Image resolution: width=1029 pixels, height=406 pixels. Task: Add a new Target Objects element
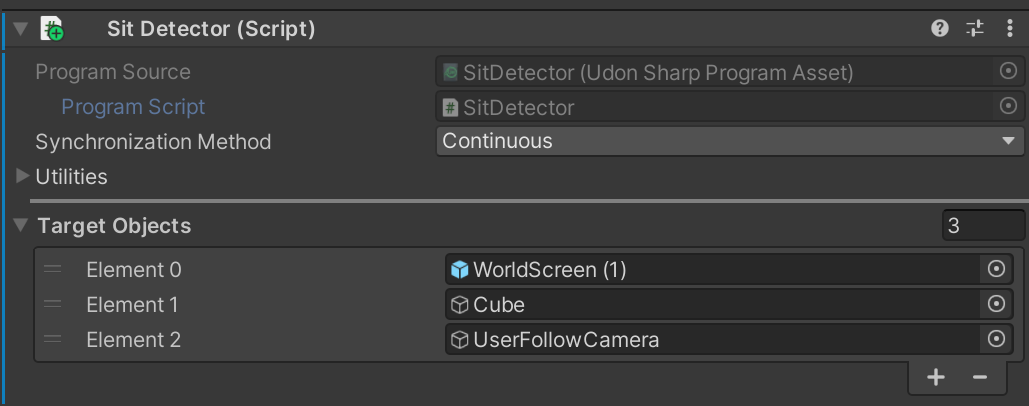click(x=935, y=377)
